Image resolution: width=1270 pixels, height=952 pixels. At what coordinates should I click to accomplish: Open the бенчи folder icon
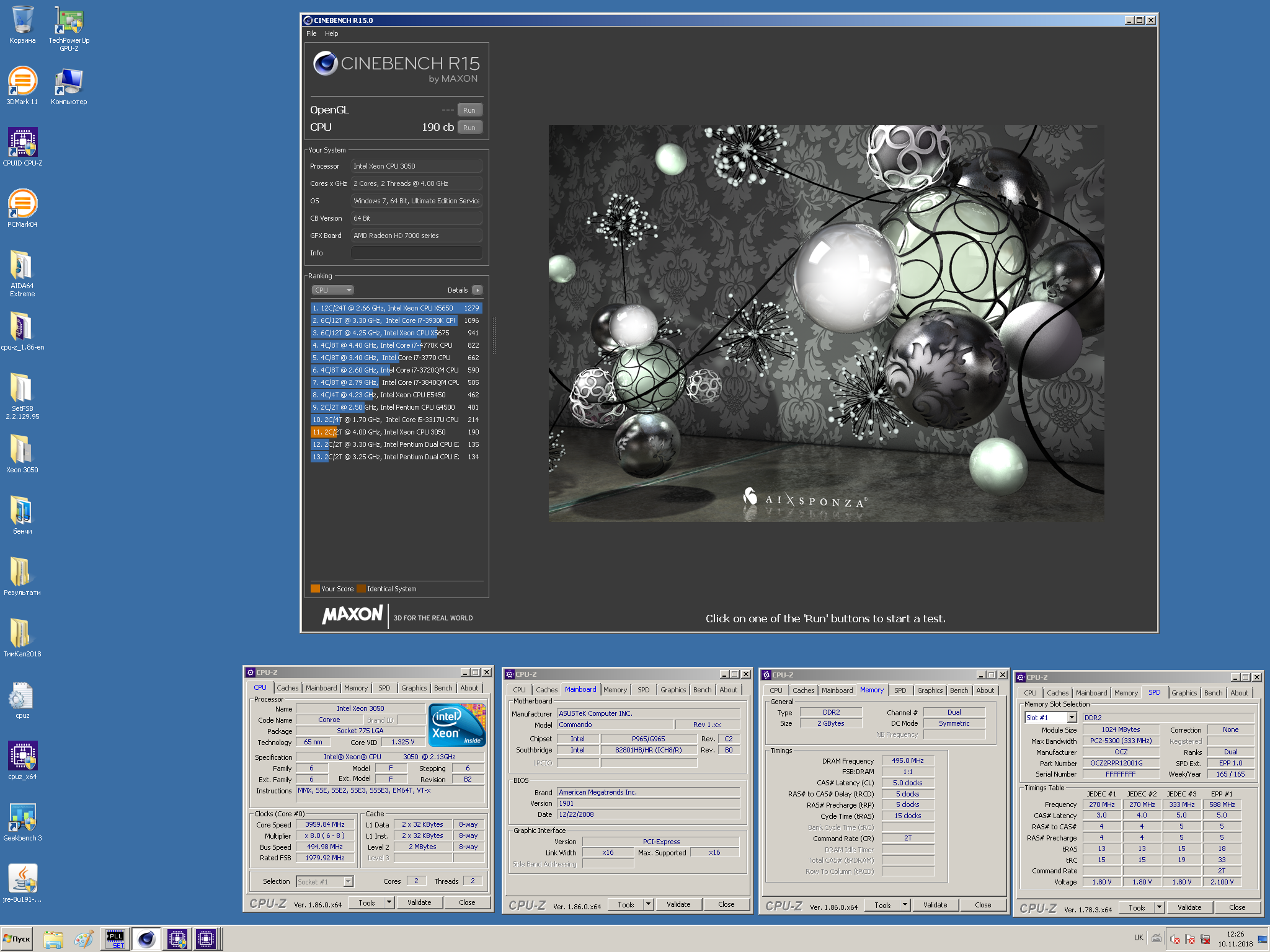click(x=22, y=515)
